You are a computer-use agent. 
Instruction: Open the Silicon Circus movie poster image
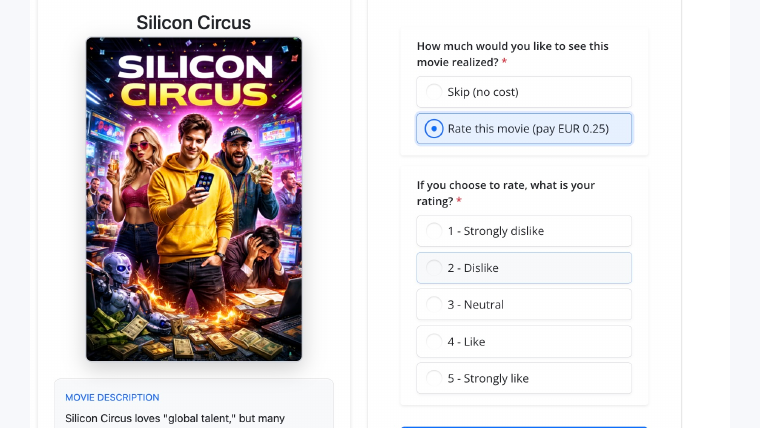tap(194, 199)
